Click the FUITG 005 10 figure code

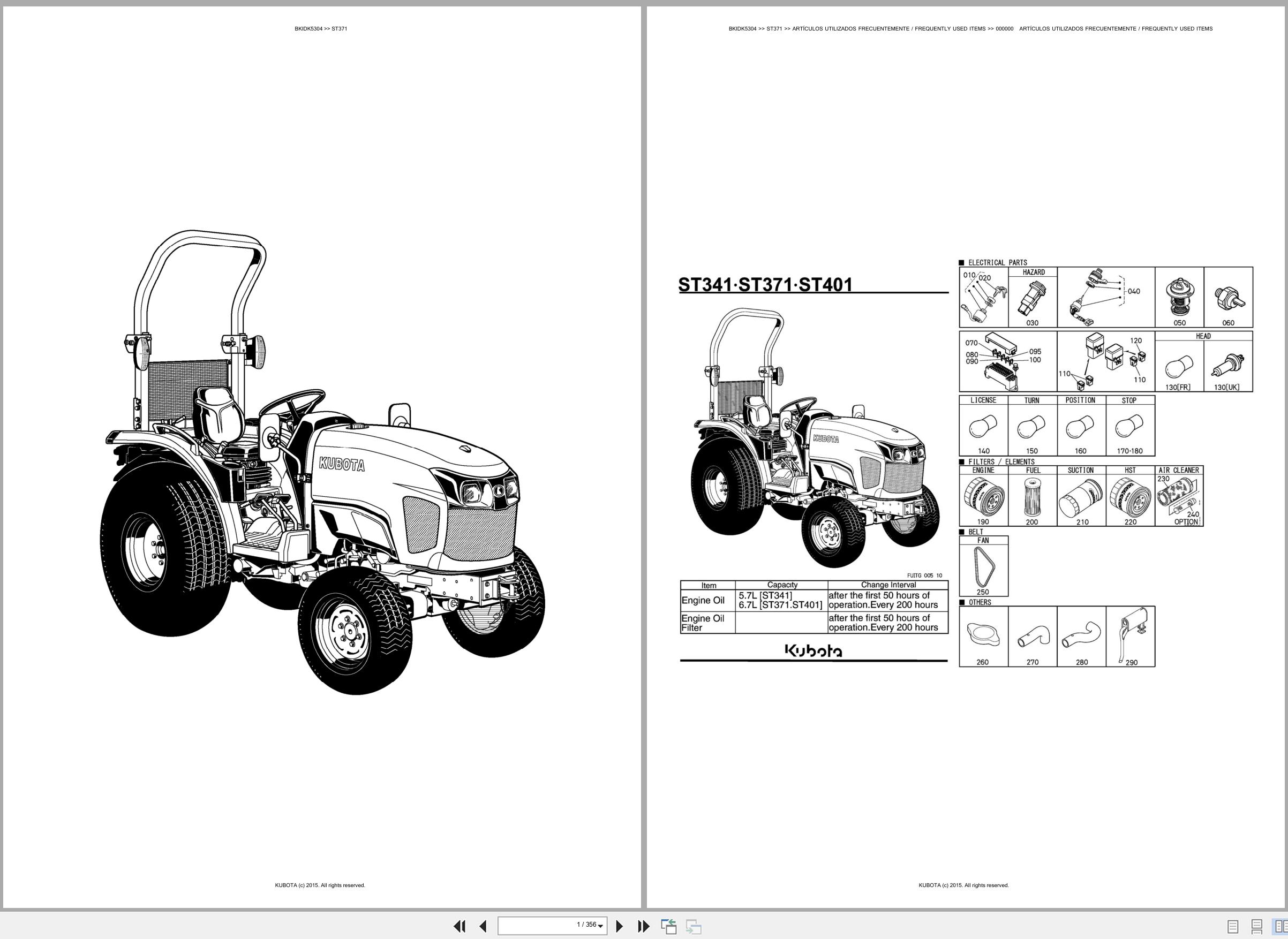click(924, 575)
